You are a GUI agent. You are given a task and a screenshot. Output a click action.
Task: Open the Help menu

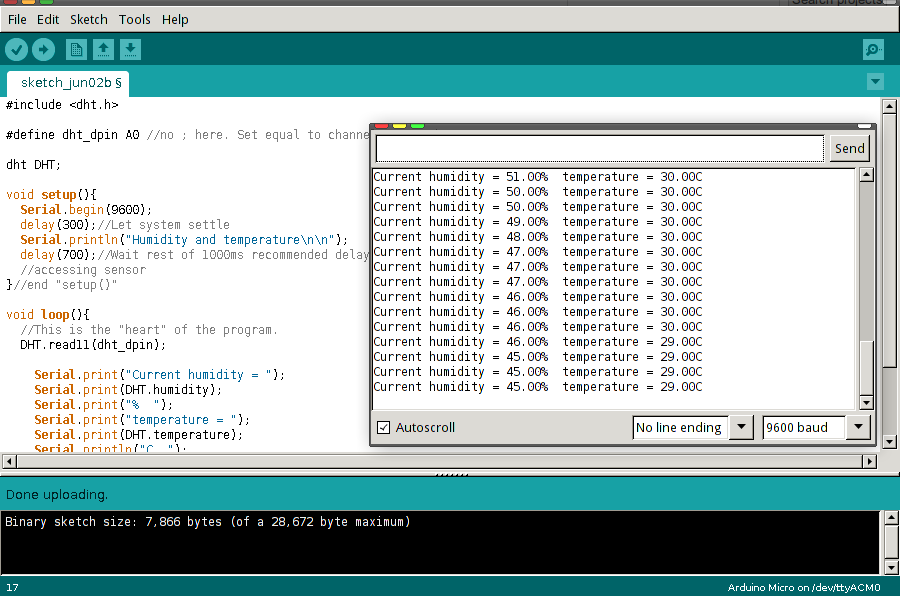click(175, 20)
